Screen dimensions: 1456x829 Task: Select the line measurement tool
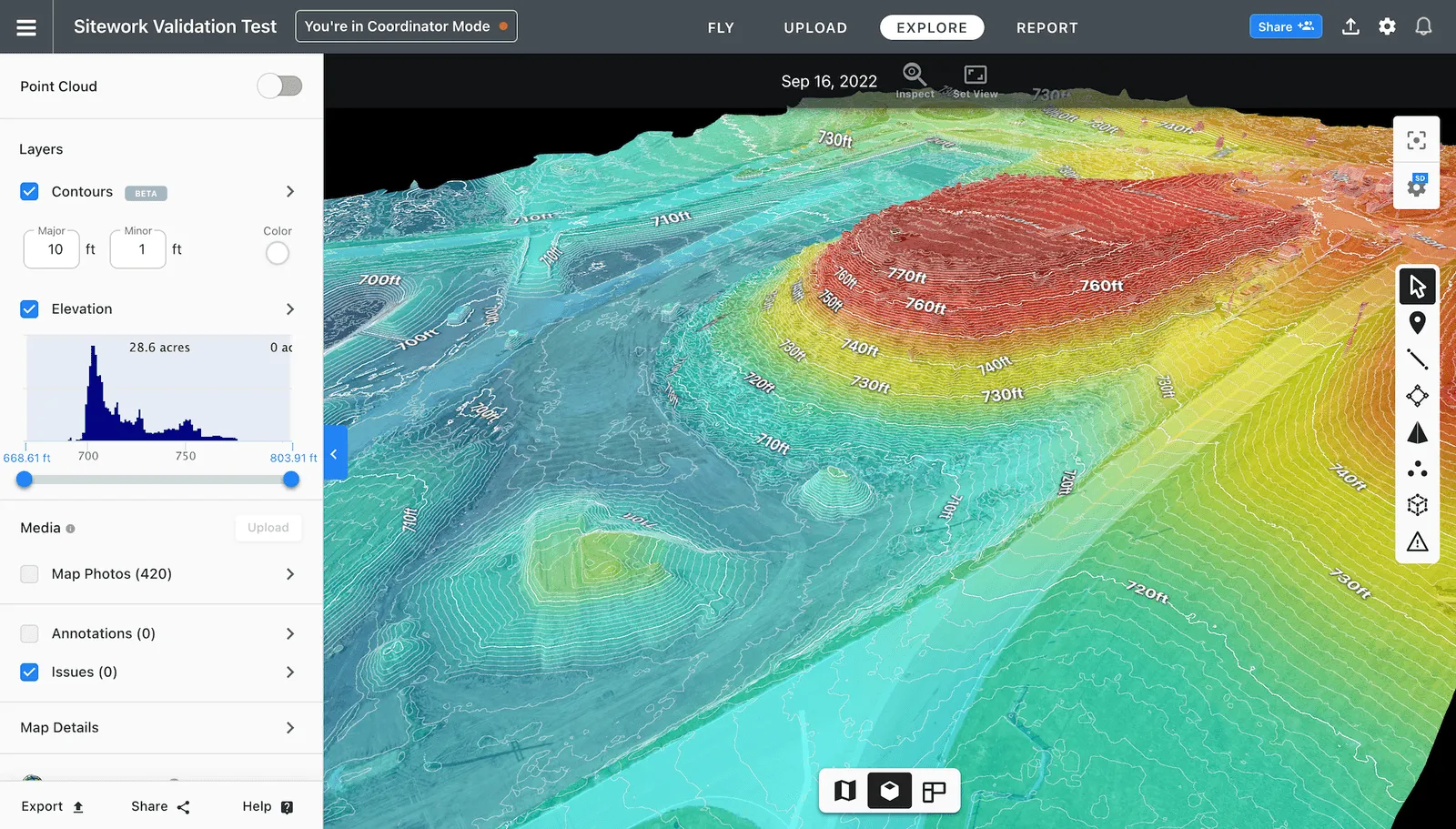(x=1417, y=359)
